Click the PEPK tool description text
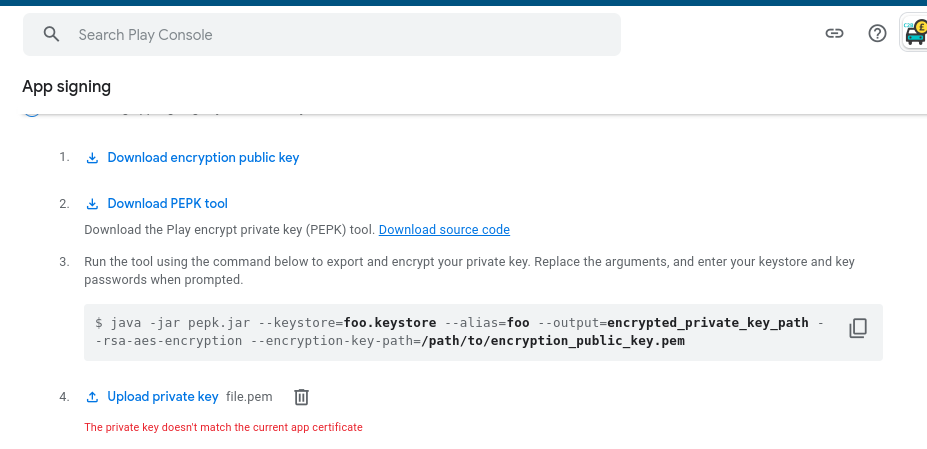This screenshot has width=927, height=449. (229, 230)
